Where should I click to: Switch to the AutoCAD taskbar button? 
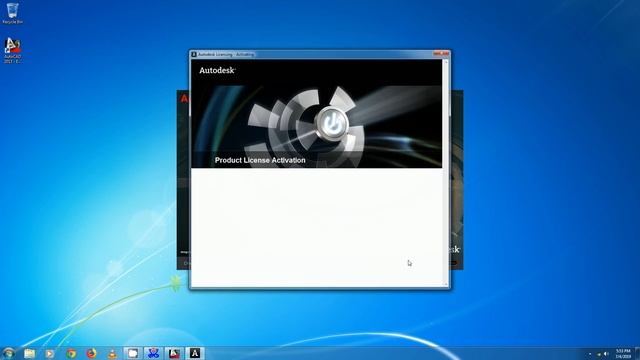click(174, 353)
